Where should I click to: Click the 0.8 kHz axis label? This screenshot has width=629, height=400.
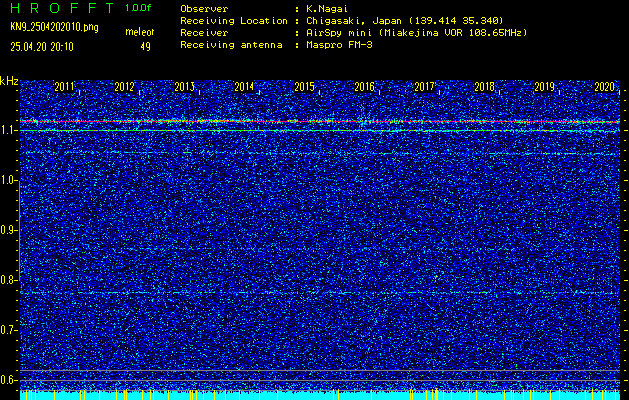point(7,280)
